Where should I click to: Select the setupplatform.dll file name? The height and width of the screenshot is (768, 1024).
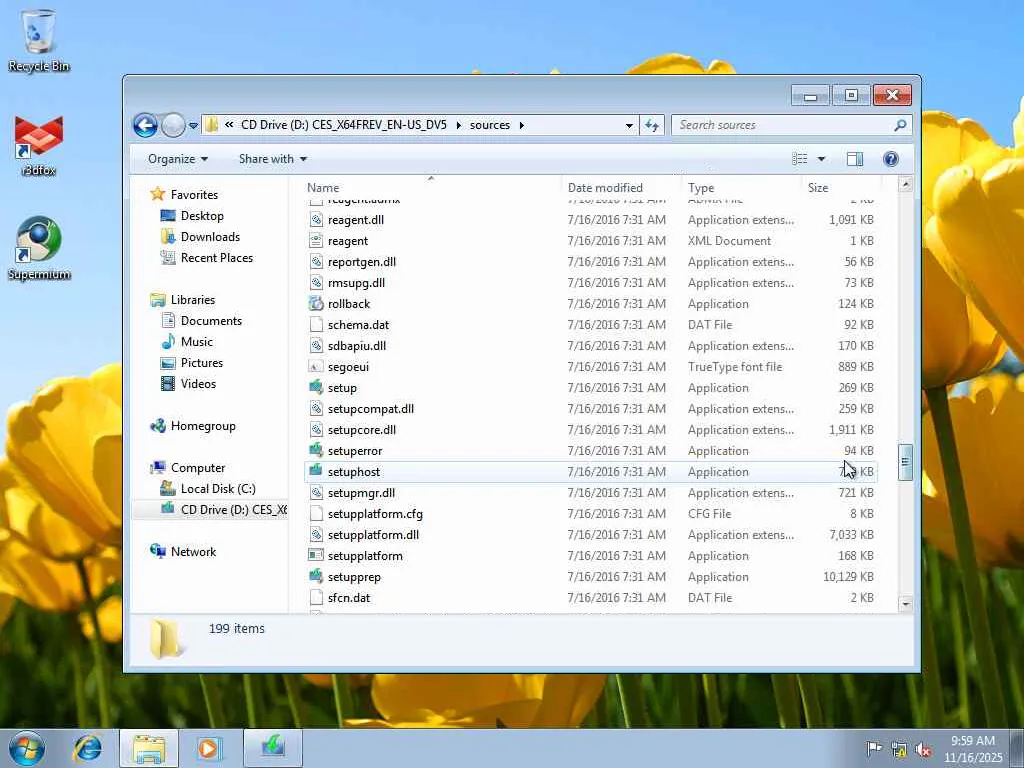[x=374, y=535]
